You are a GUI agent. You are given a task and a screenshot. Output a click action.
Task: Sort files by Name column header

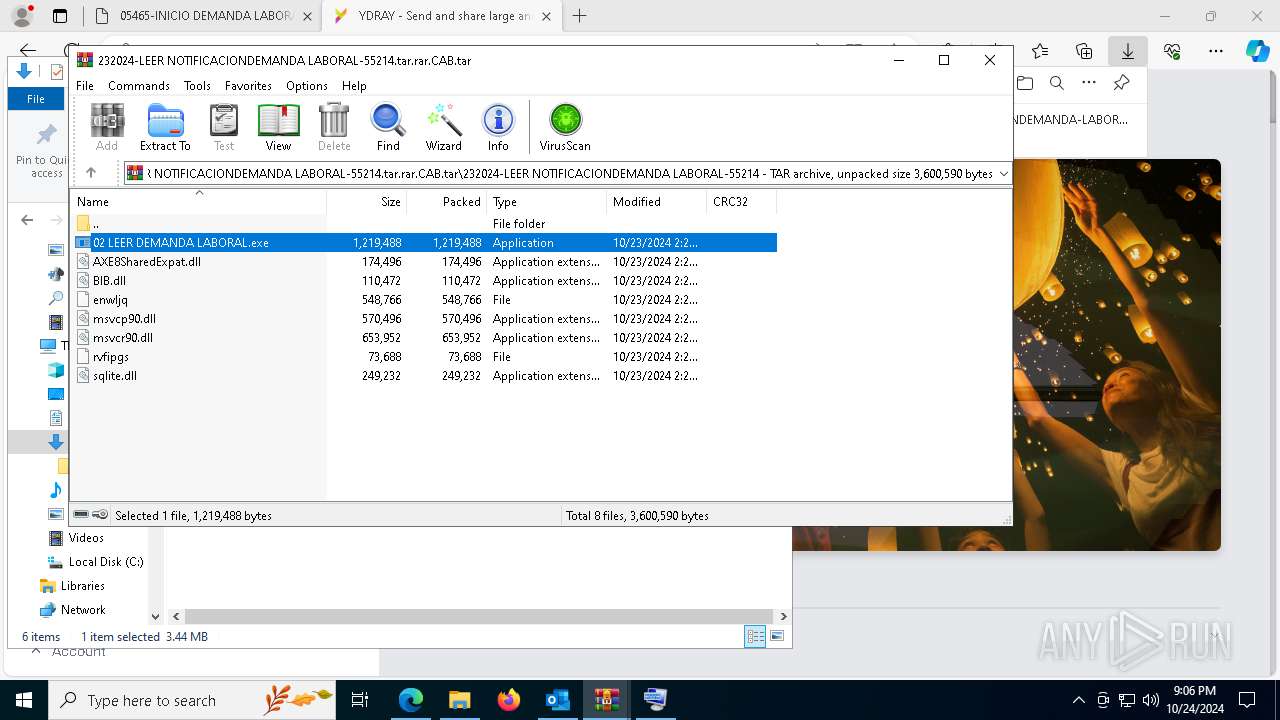click(x=198, y=202)
